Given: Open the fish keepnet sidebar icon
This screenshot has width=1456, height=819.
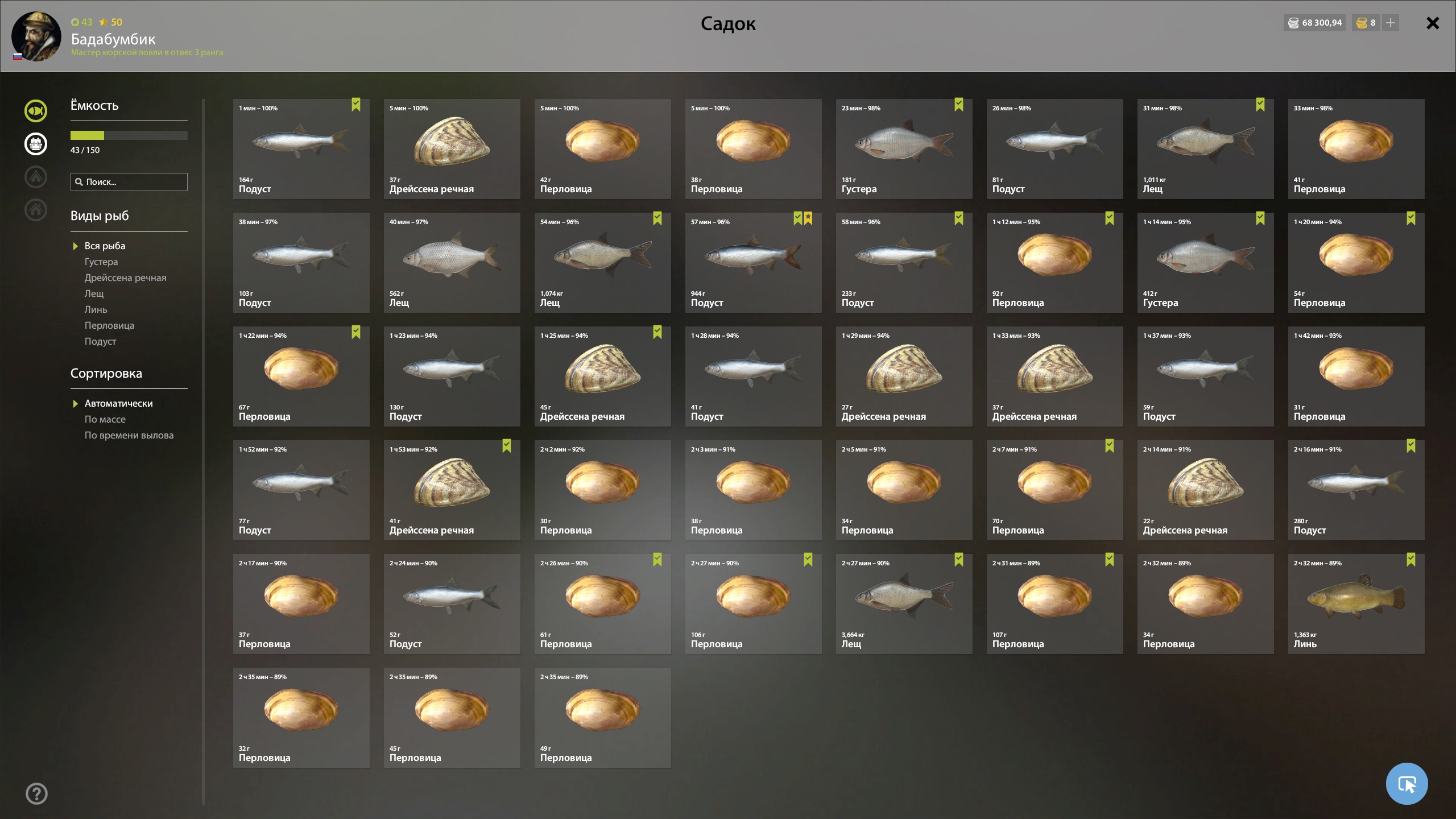Looking at the screenshot, I should 36,110.
